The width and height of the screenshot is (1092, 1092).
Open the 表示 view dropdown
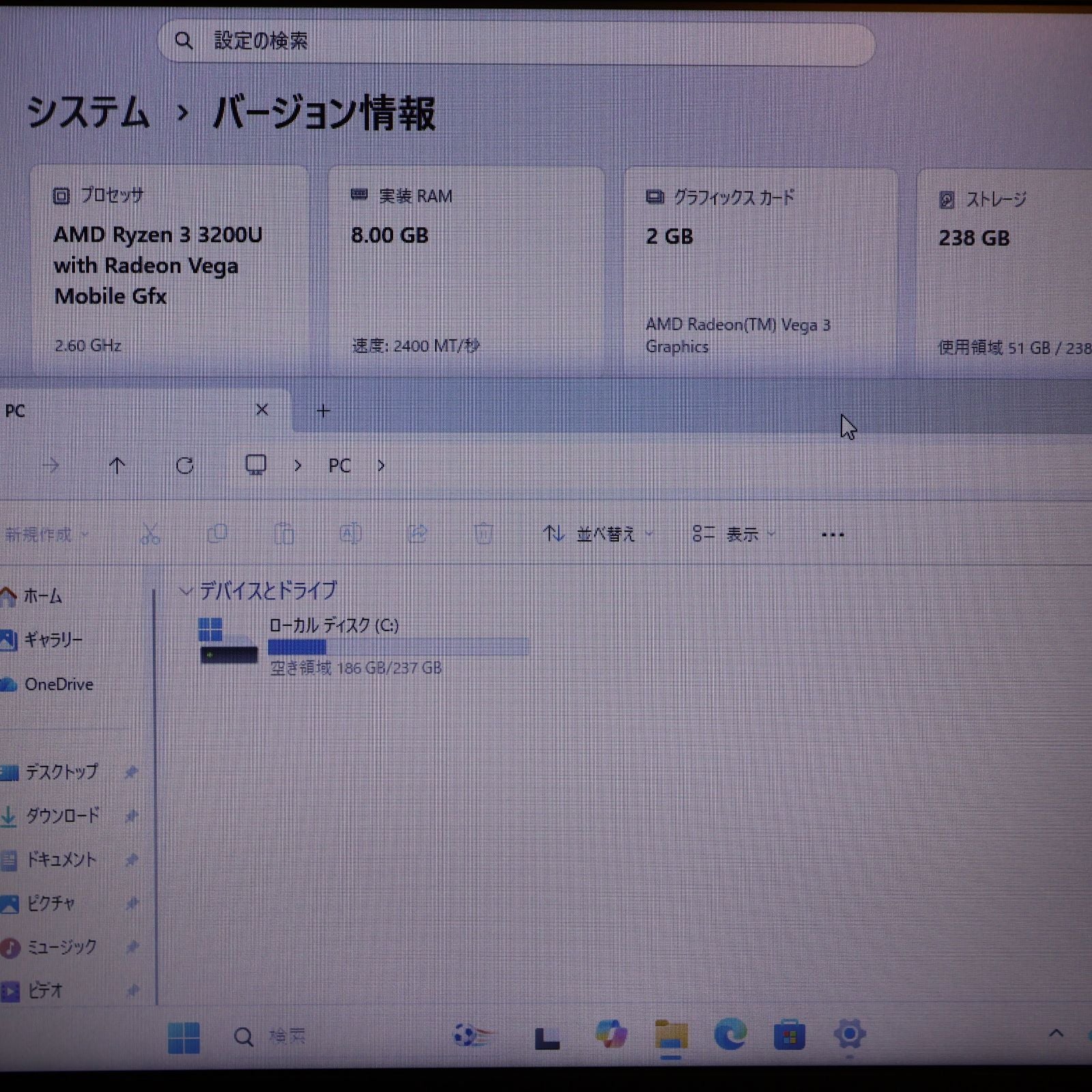coord(734,534)
